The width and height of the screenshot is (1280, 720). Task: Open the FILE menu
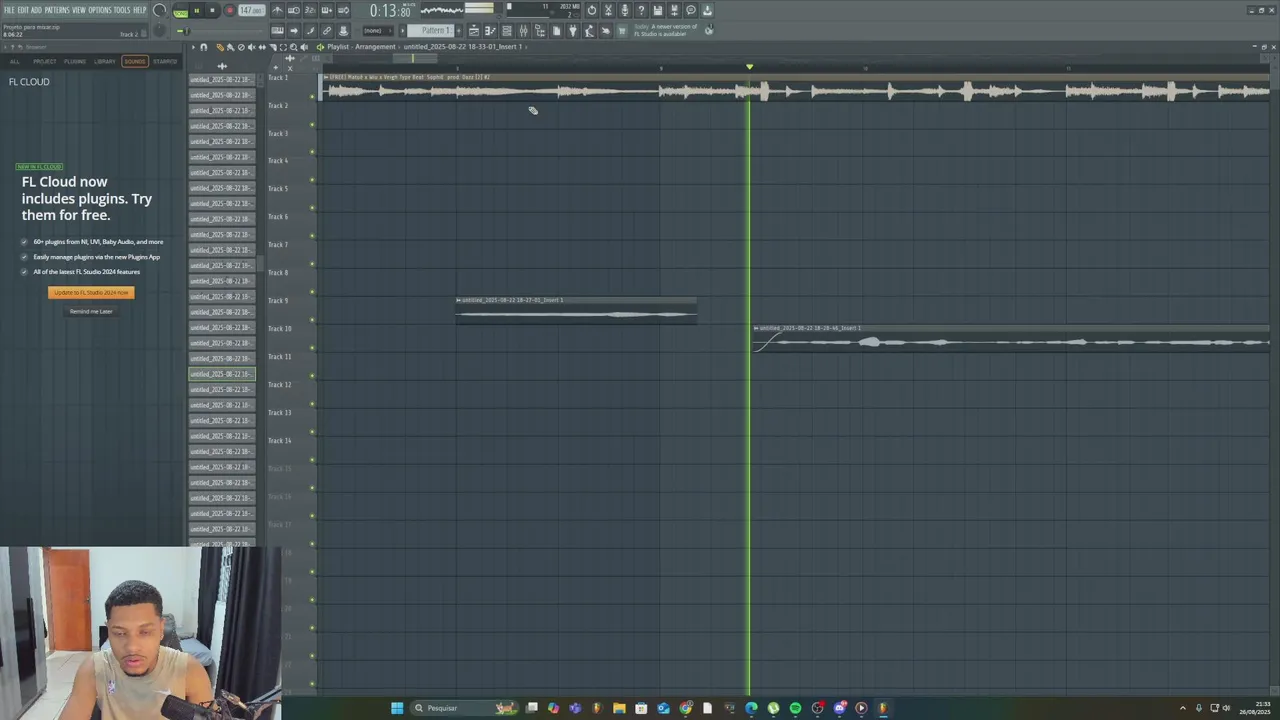coord(9,10)
